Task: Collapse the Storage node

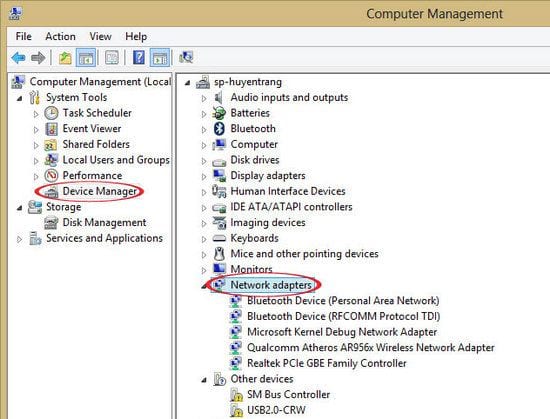Action: 20,208
